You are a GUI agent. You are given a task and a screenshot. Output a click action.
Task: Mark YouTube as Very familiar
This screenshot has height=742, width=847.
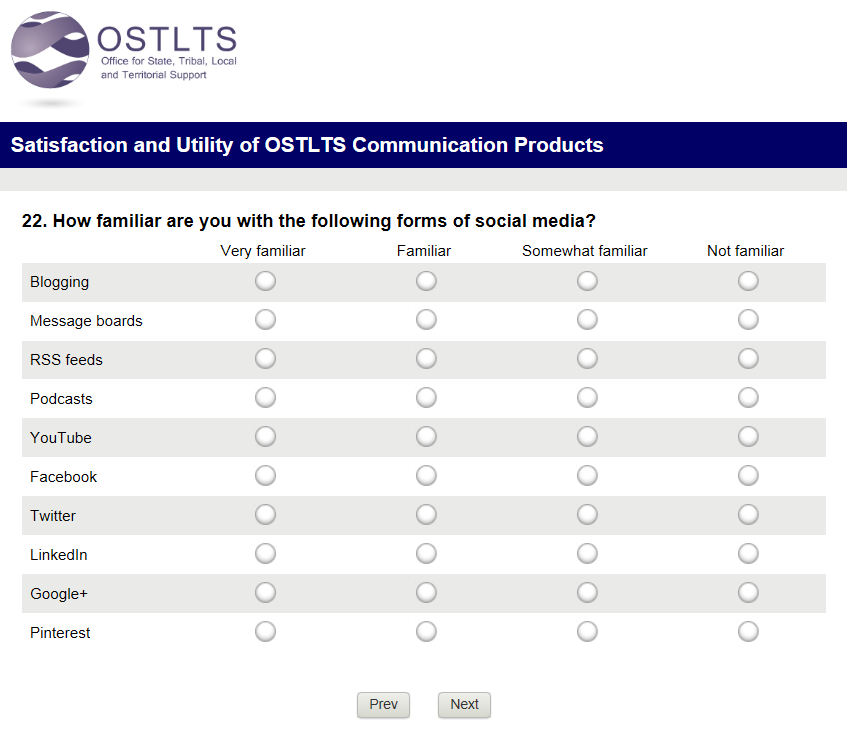(265, 438)
